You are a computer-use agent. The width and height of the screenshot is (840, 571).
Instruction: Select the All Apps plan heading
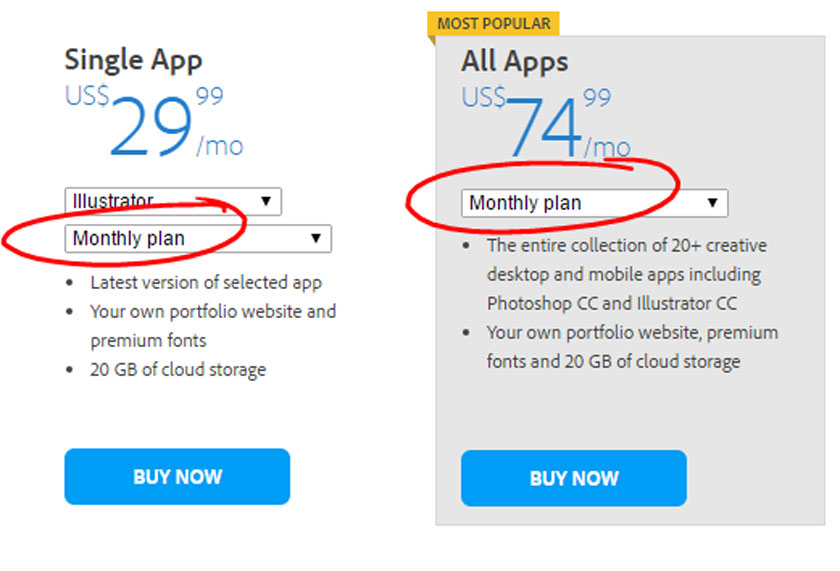(514, 61)
